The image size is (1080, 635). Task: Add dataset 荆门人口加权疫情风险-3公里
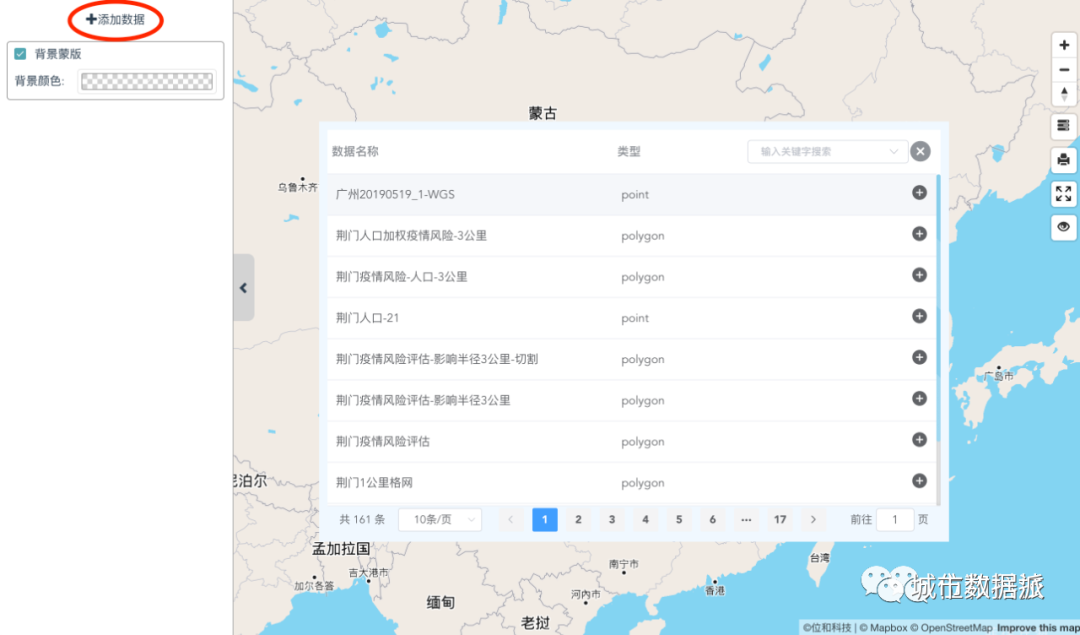pos(919,234)
